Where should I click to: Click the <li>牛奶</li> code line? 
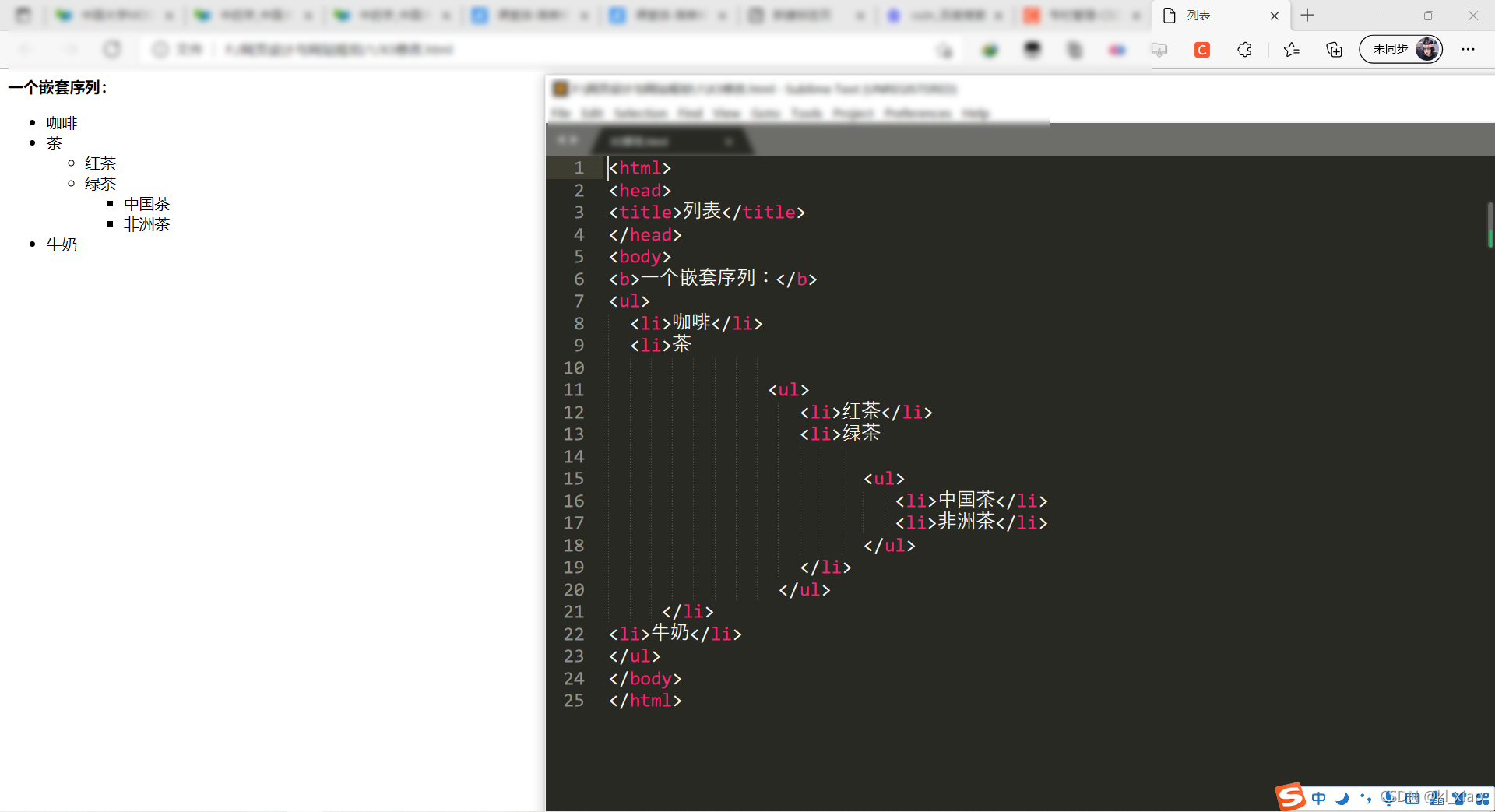pos(675,634)
